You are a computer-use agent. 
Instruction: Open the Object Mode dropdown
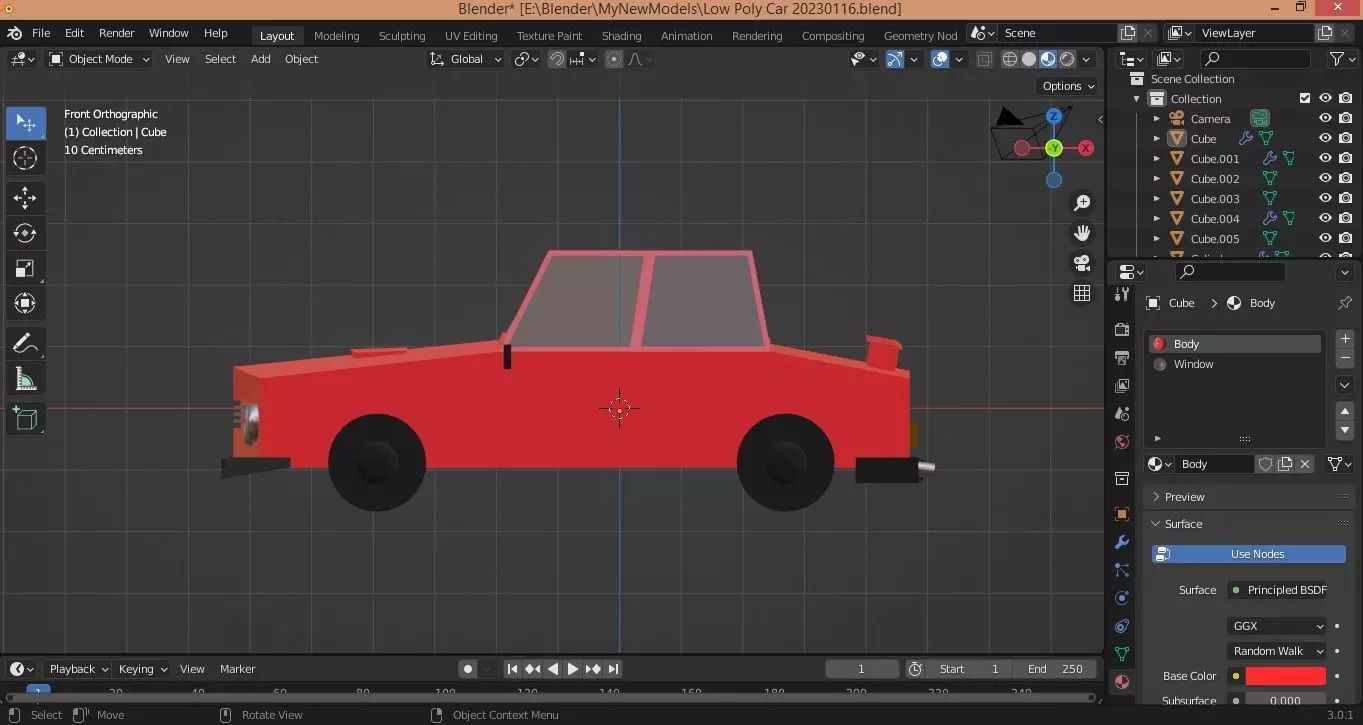point(99,59)
